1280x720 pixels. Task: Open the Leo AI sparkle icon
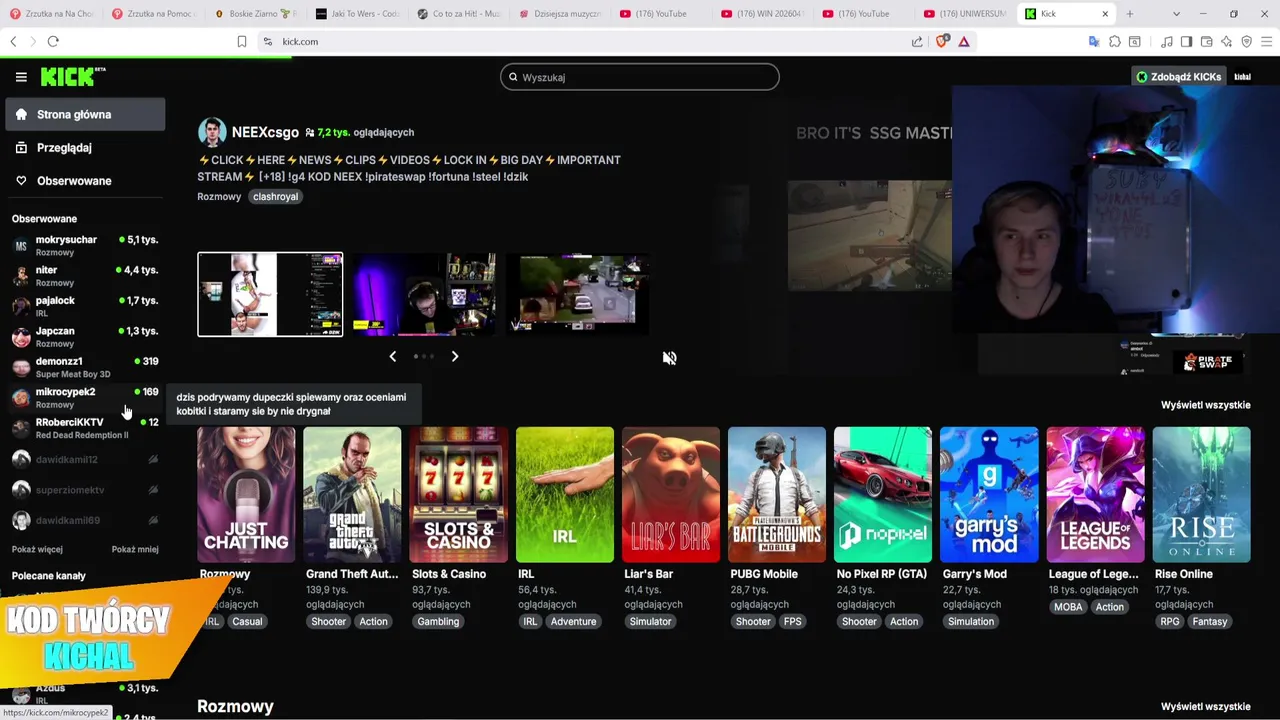pyautogui.click(x=1226, y=41)
